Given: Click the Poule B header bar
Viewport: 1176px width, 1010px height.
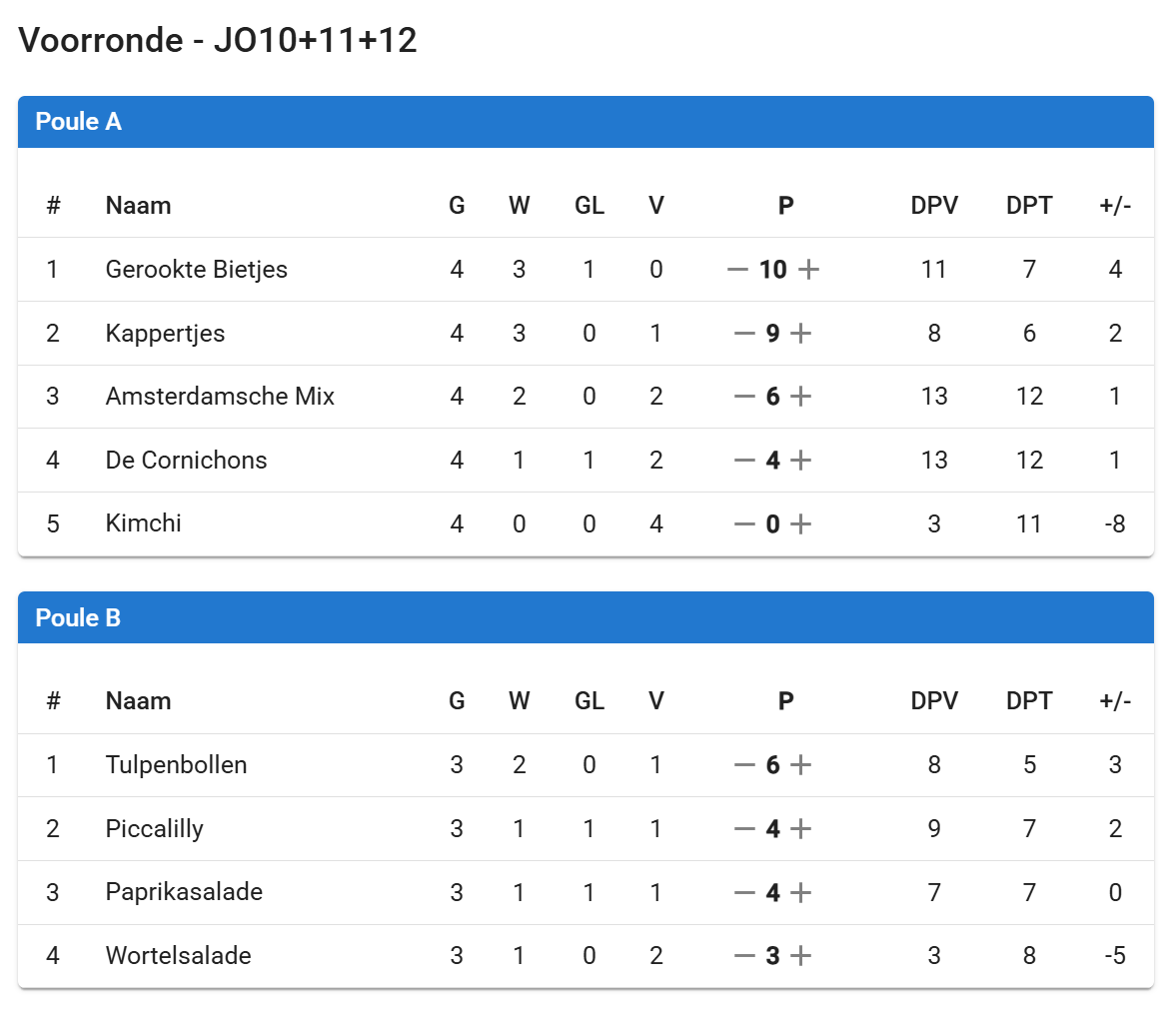Looking at the screenshot, I should pyautogui.click(x=586, y=617).
